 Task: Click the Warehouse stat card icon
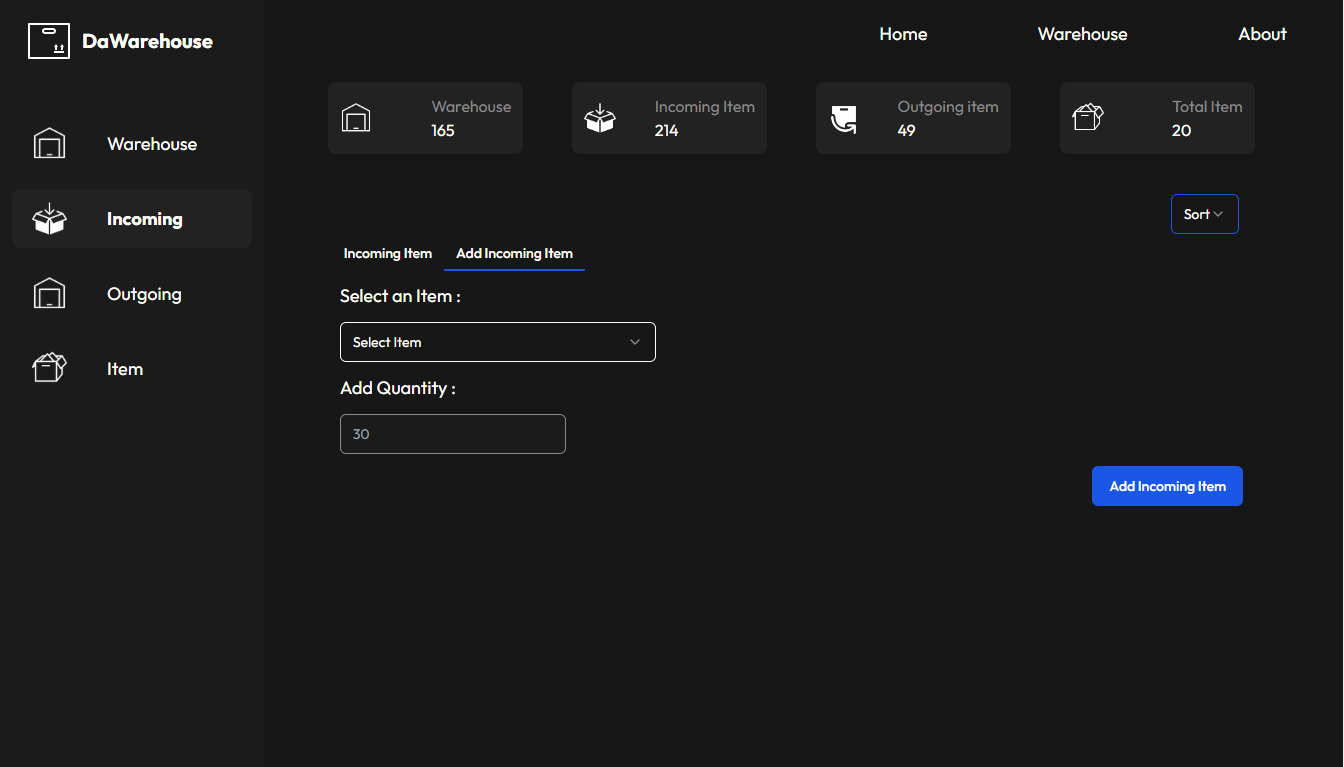point(356,118)
